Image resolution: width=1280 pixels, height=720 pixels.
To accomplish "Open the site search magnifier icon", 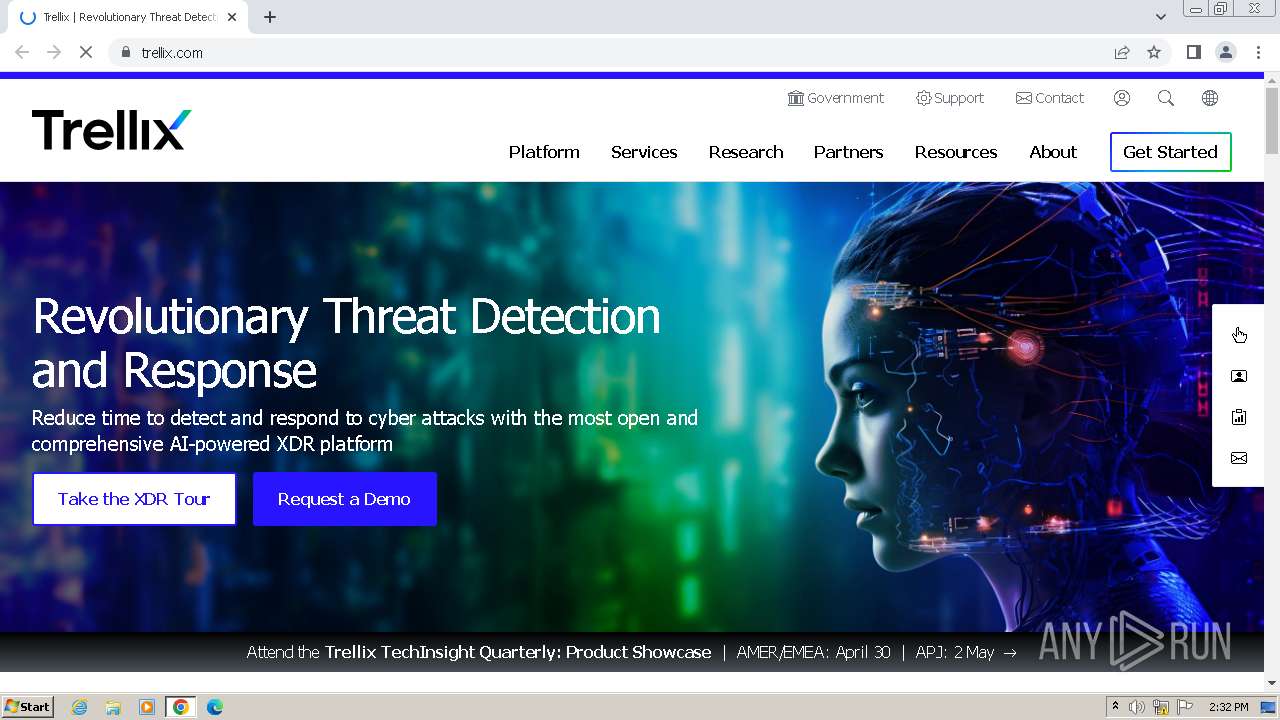I will tap(1166, 98).
